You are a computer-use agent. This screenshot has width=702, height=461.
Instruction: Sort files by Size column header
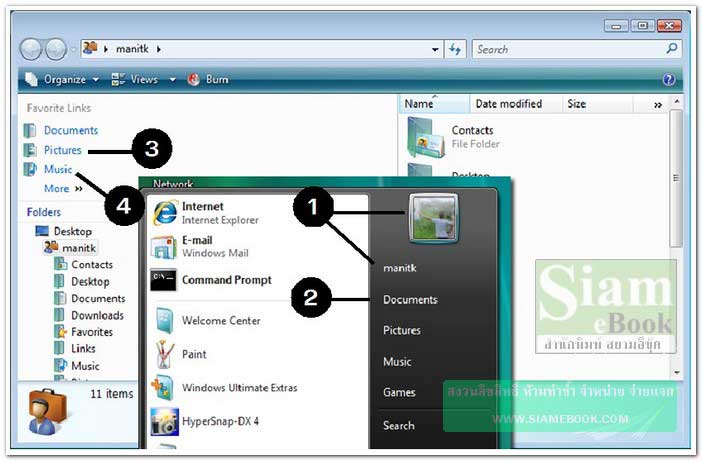point(597,103)
